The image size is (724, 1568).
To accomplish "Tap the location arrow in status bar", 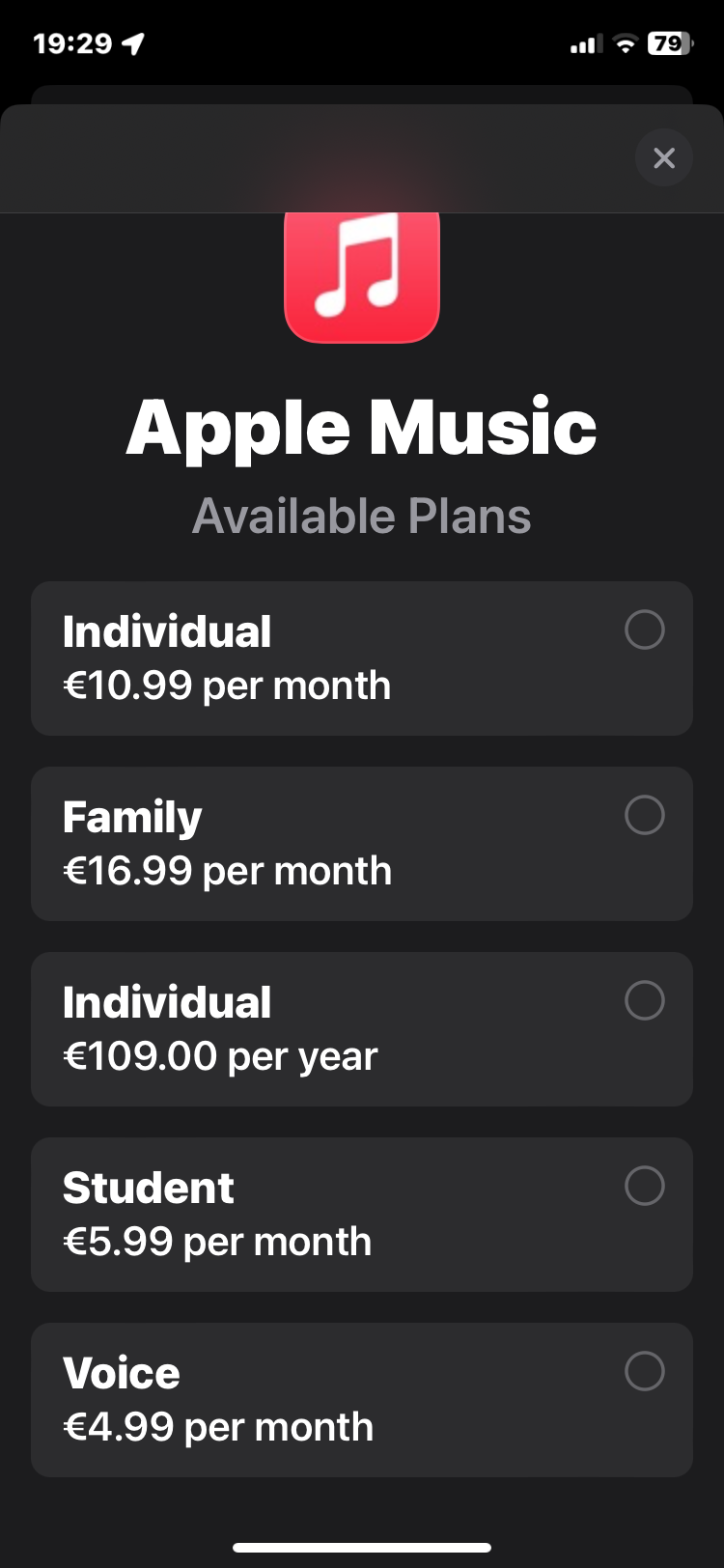I will pyautogui.click(x=132, y=43).
